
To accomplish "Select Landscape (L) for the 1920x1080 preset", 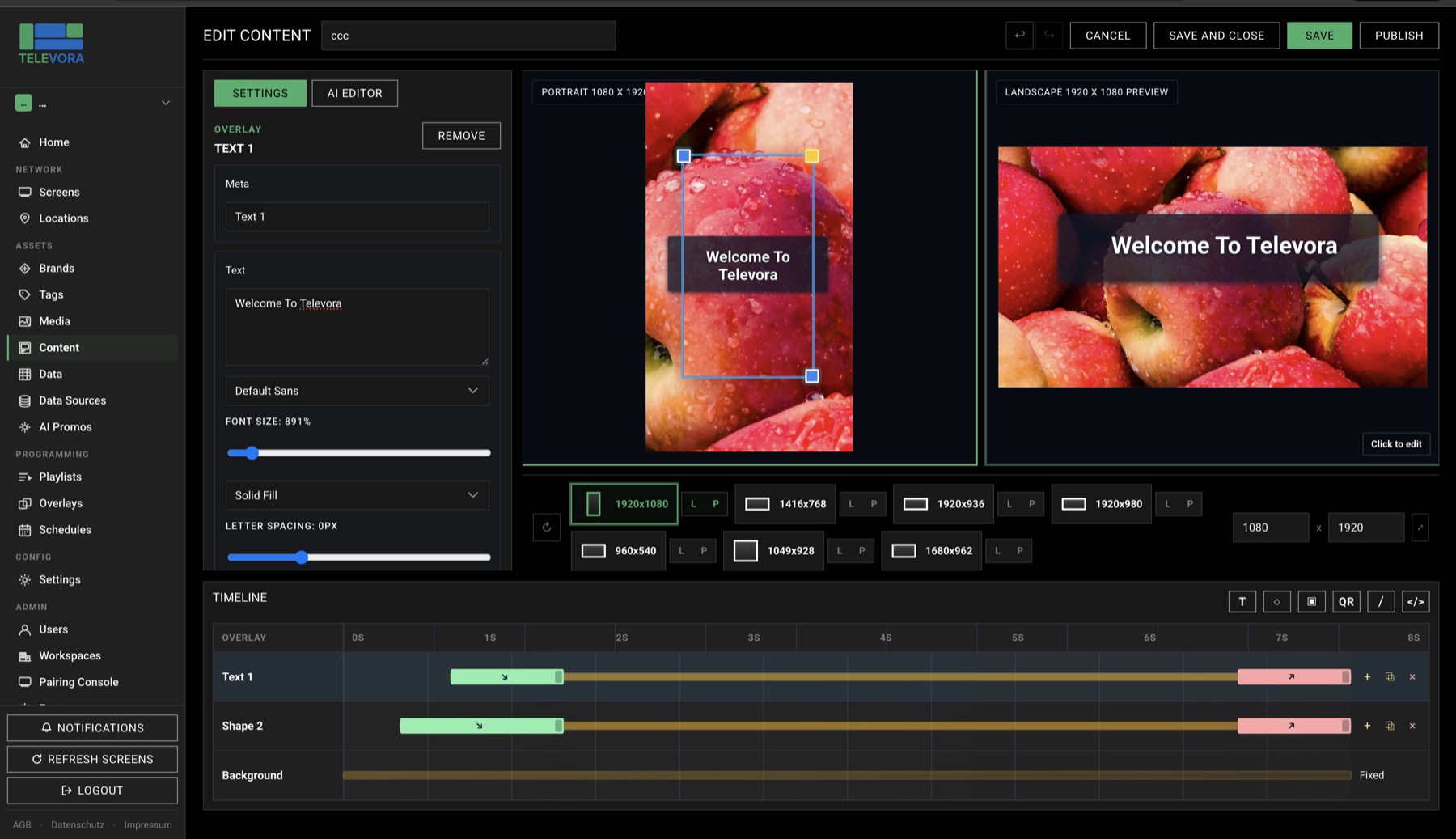I will click(693, 503).
